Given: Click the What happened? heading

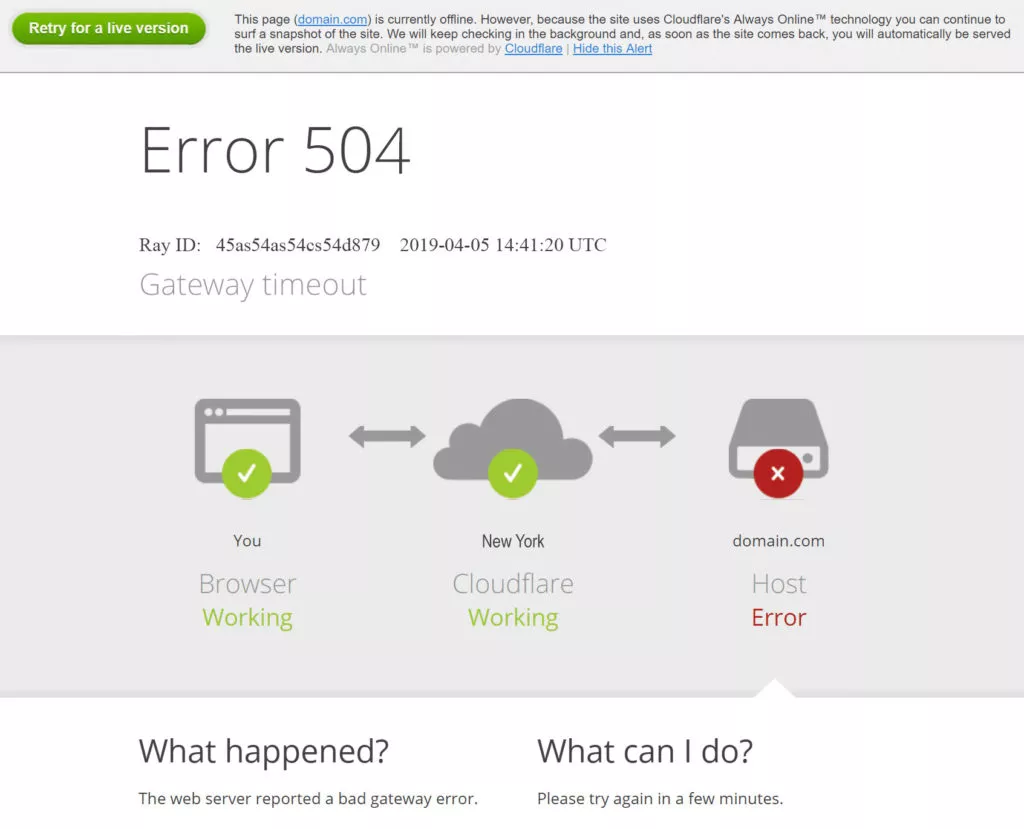Looking at the screenshot, I should [264, 751].
